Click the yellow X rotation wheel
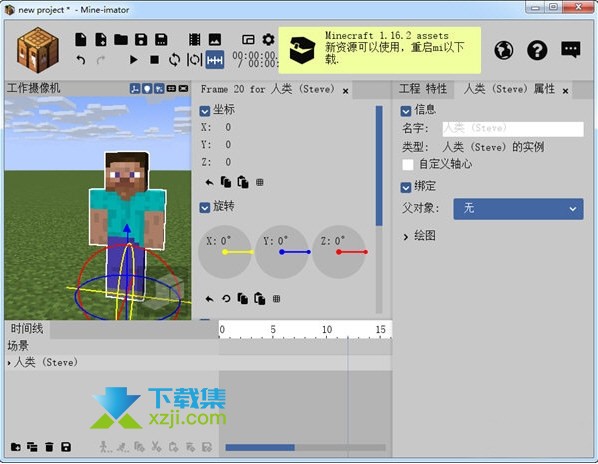This screenshot has height=464, width=598. tap(225, 252)
